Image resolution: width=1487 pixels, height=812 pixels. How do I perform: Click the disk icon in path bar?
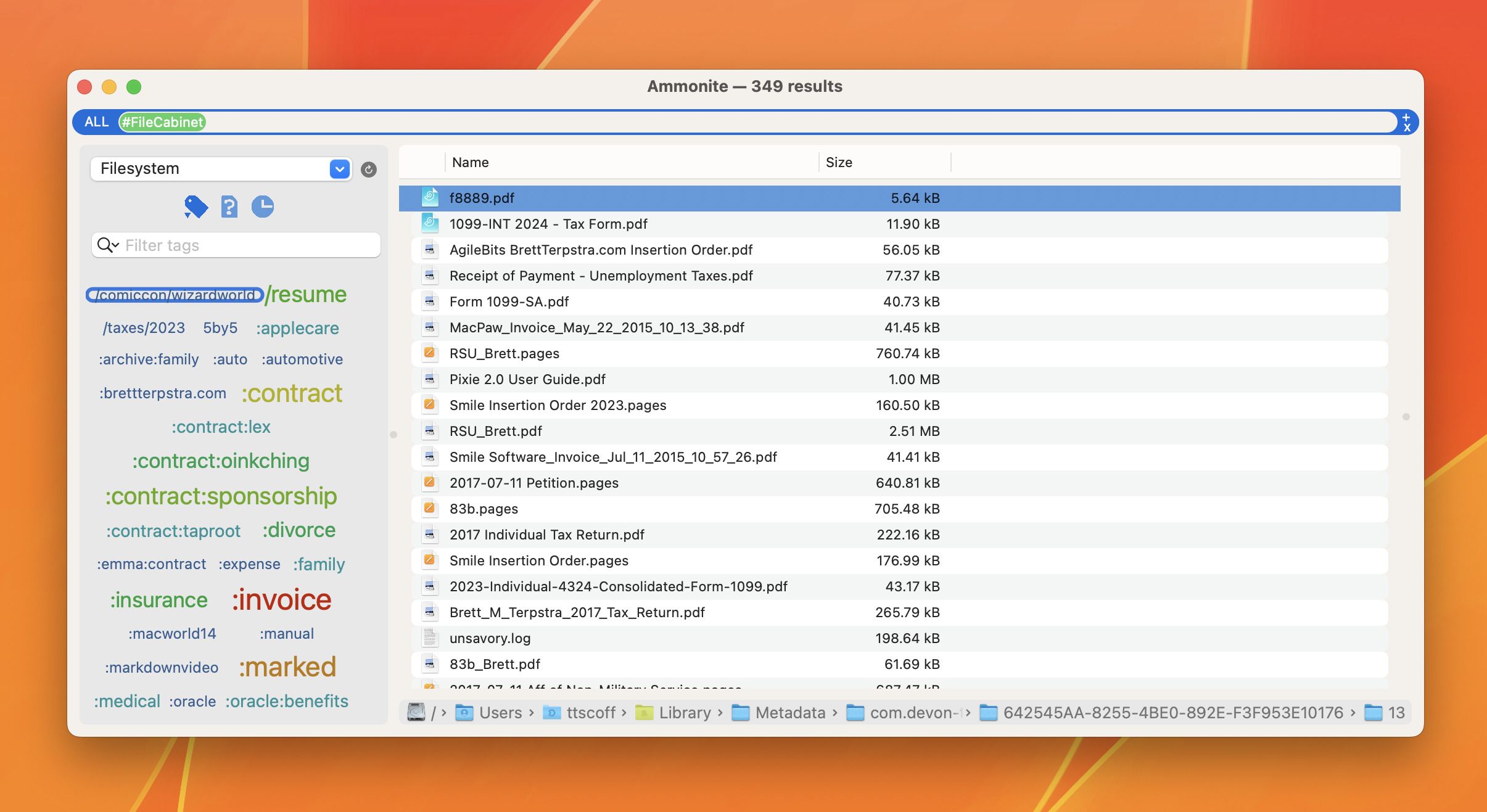pos(416,713)
